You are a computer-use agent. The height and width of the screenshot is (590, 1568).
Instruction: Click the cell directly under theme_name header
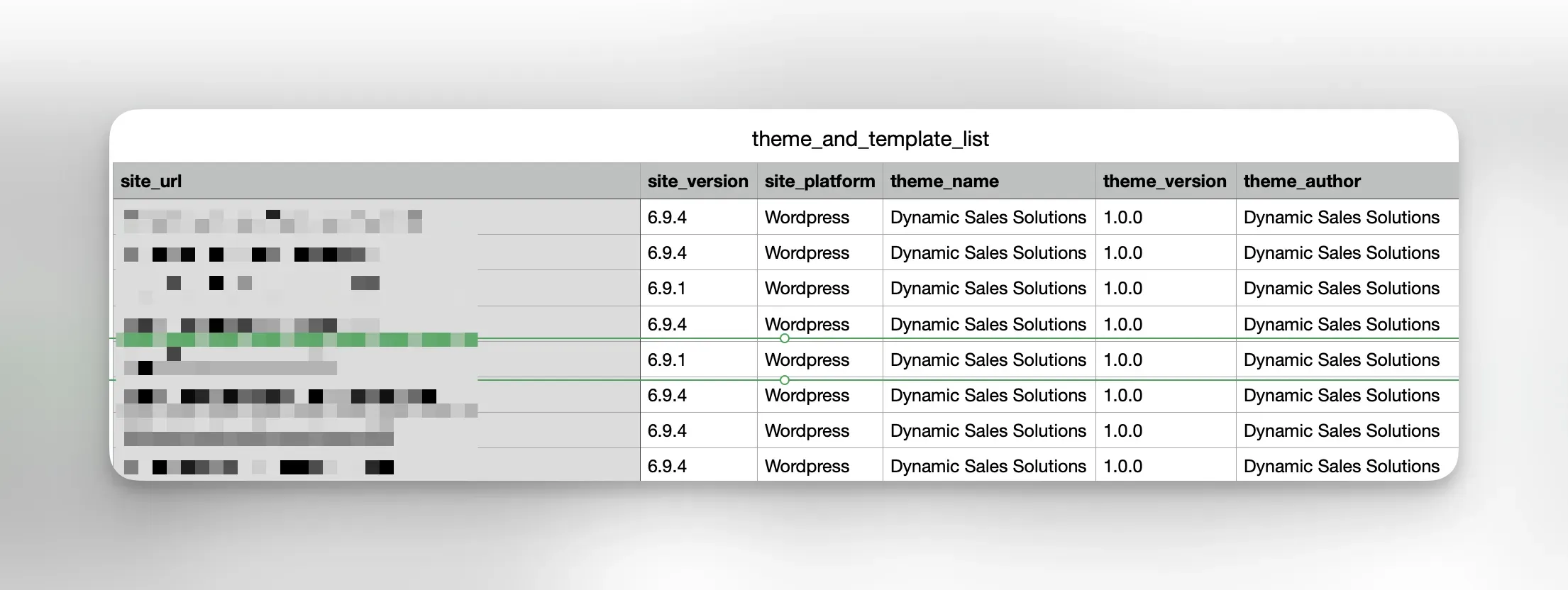[989, 217]
